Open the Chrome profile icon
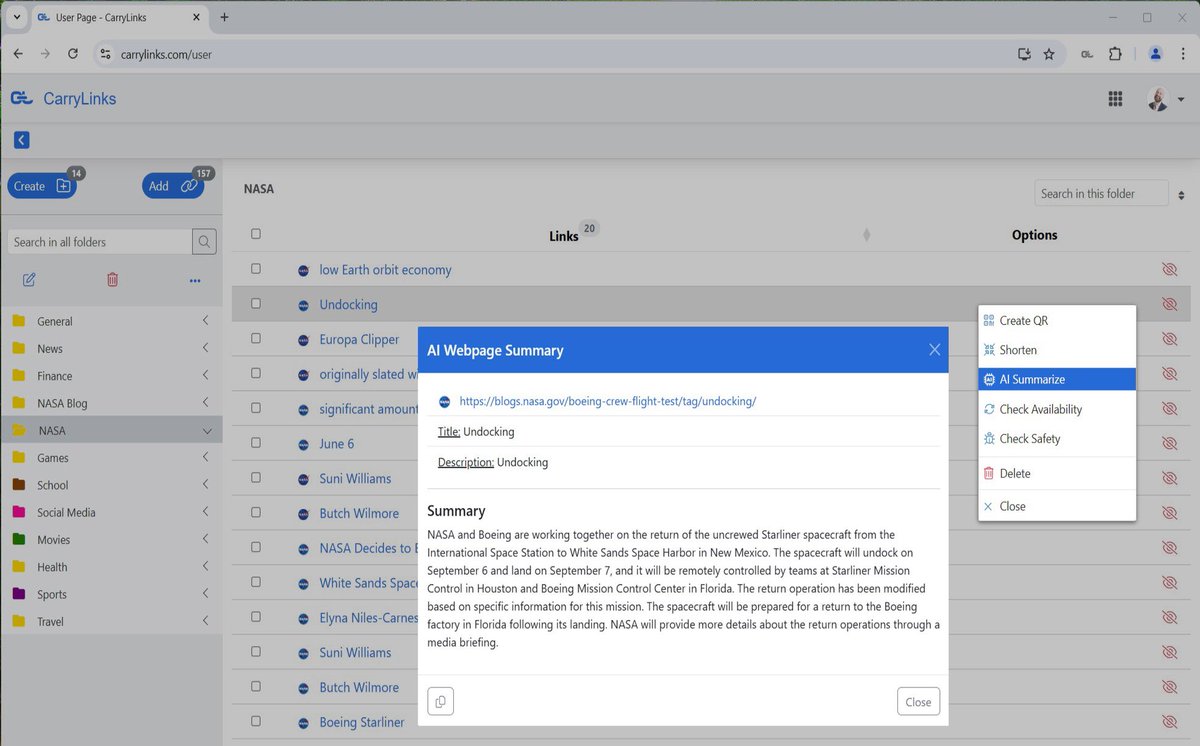Viewport: 1200px width, 746px height. 1156,54
